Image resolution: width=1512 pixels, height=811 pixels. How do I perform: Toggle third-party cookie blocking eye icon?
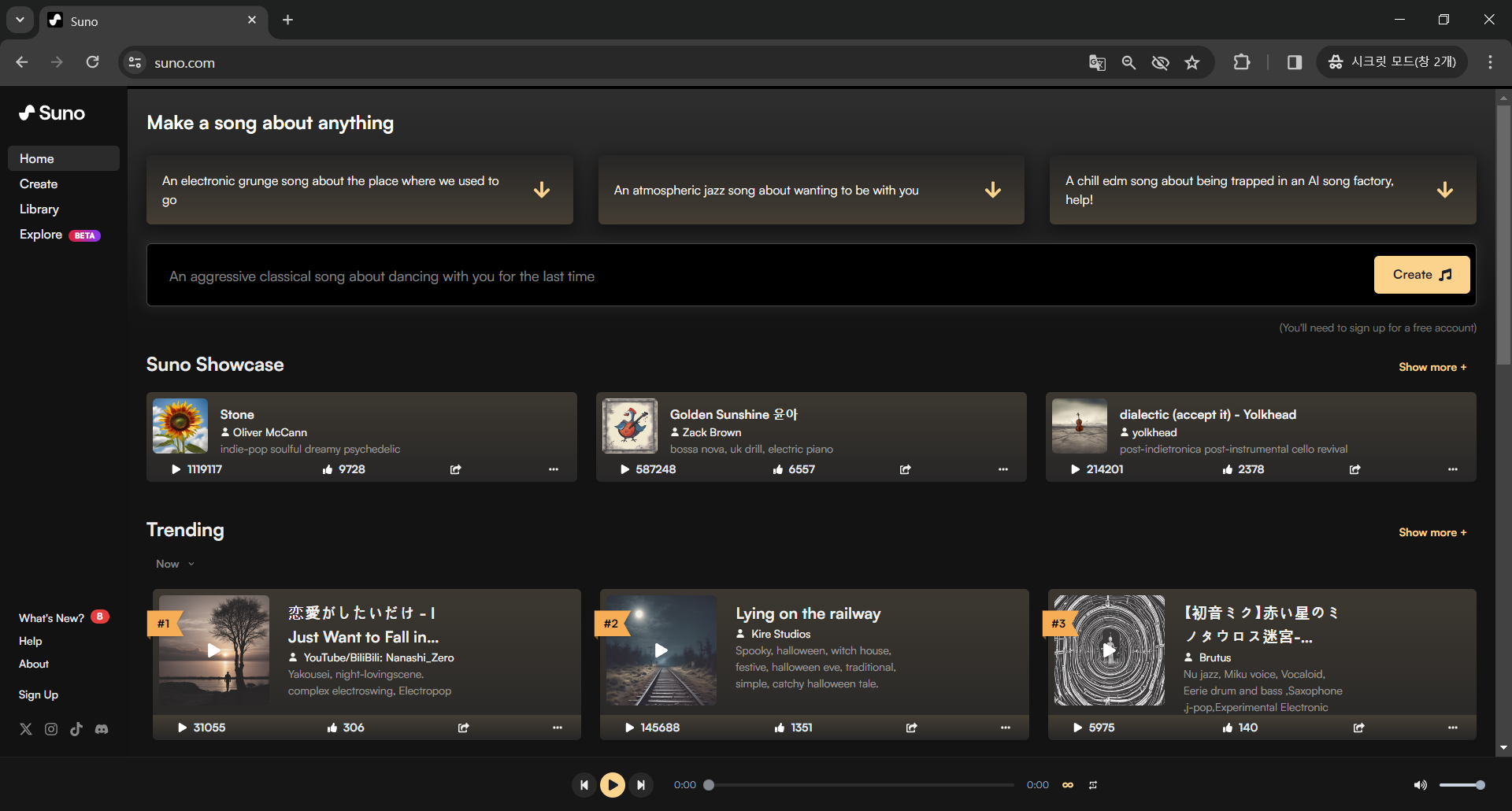coord(1160,63)
